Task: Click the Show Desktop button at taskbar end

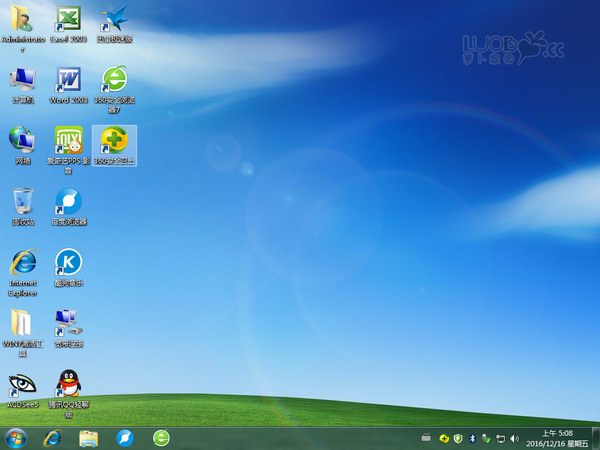Action: coord(596,439)
